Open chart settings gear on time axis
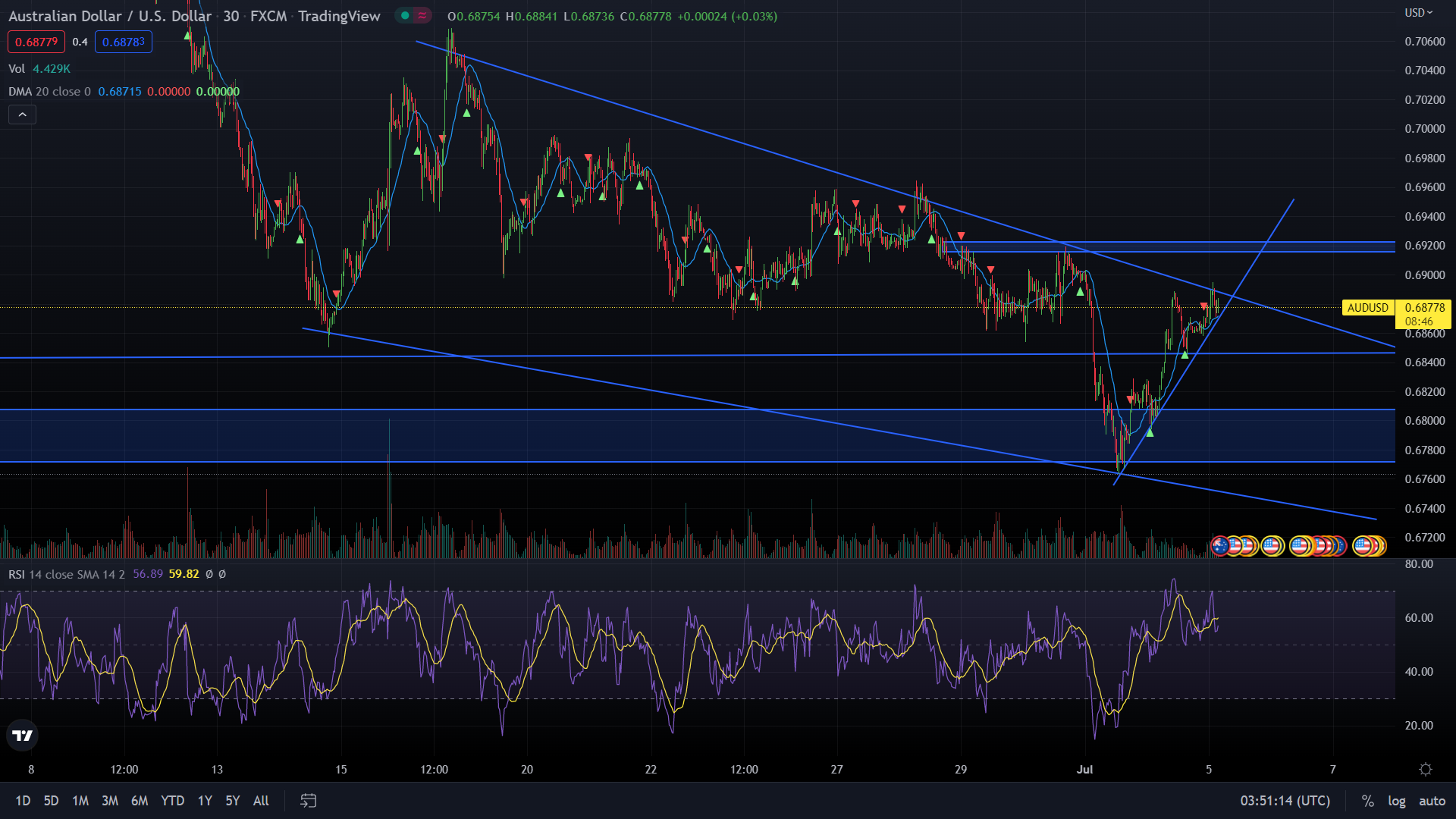Screen dimensions: 1456x819 tap(1426, 769)
